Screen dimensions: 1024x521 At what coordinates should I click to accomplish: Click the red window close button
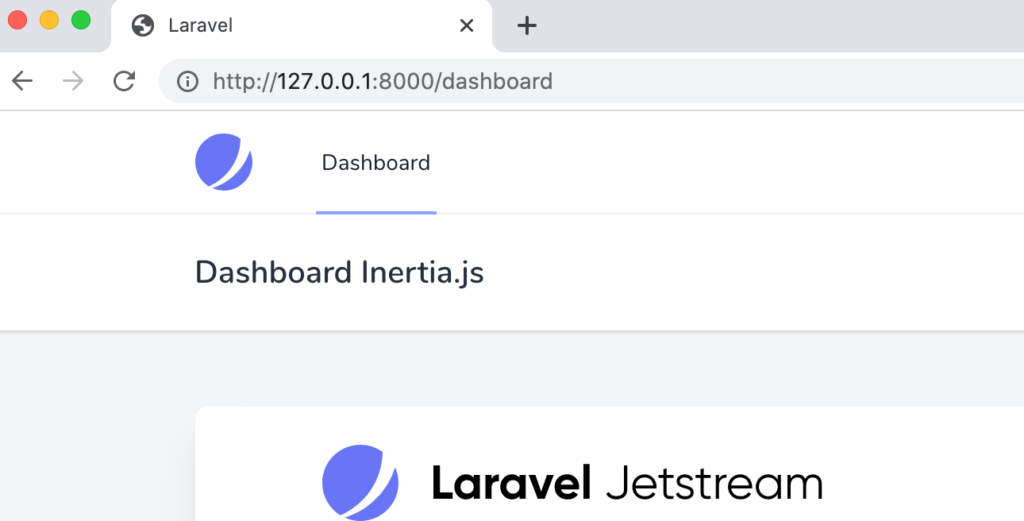(x=18, y=20)
